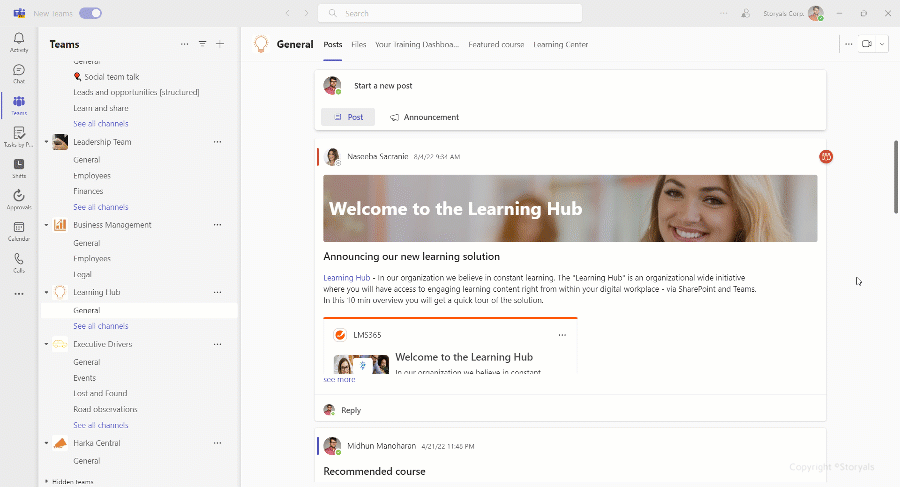Open Lost and Found channel
Screen dimensions: 900x487
(100, 393)
